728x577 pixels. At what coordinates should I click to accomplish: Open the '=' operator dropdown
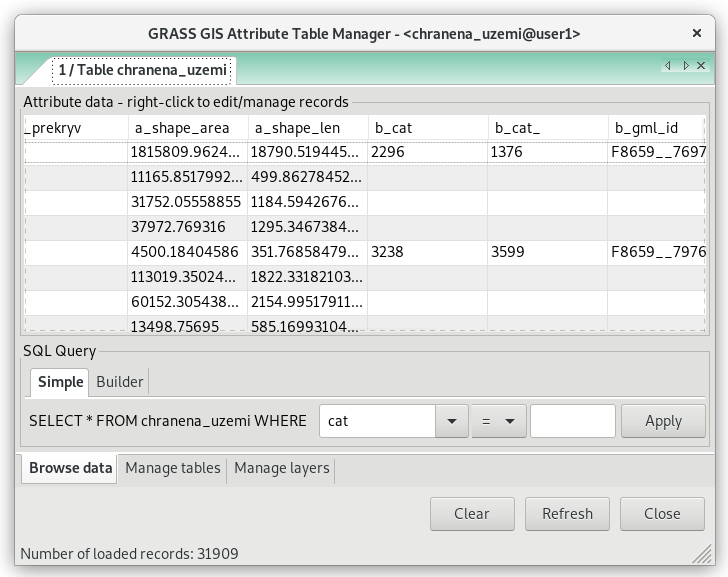499,421
